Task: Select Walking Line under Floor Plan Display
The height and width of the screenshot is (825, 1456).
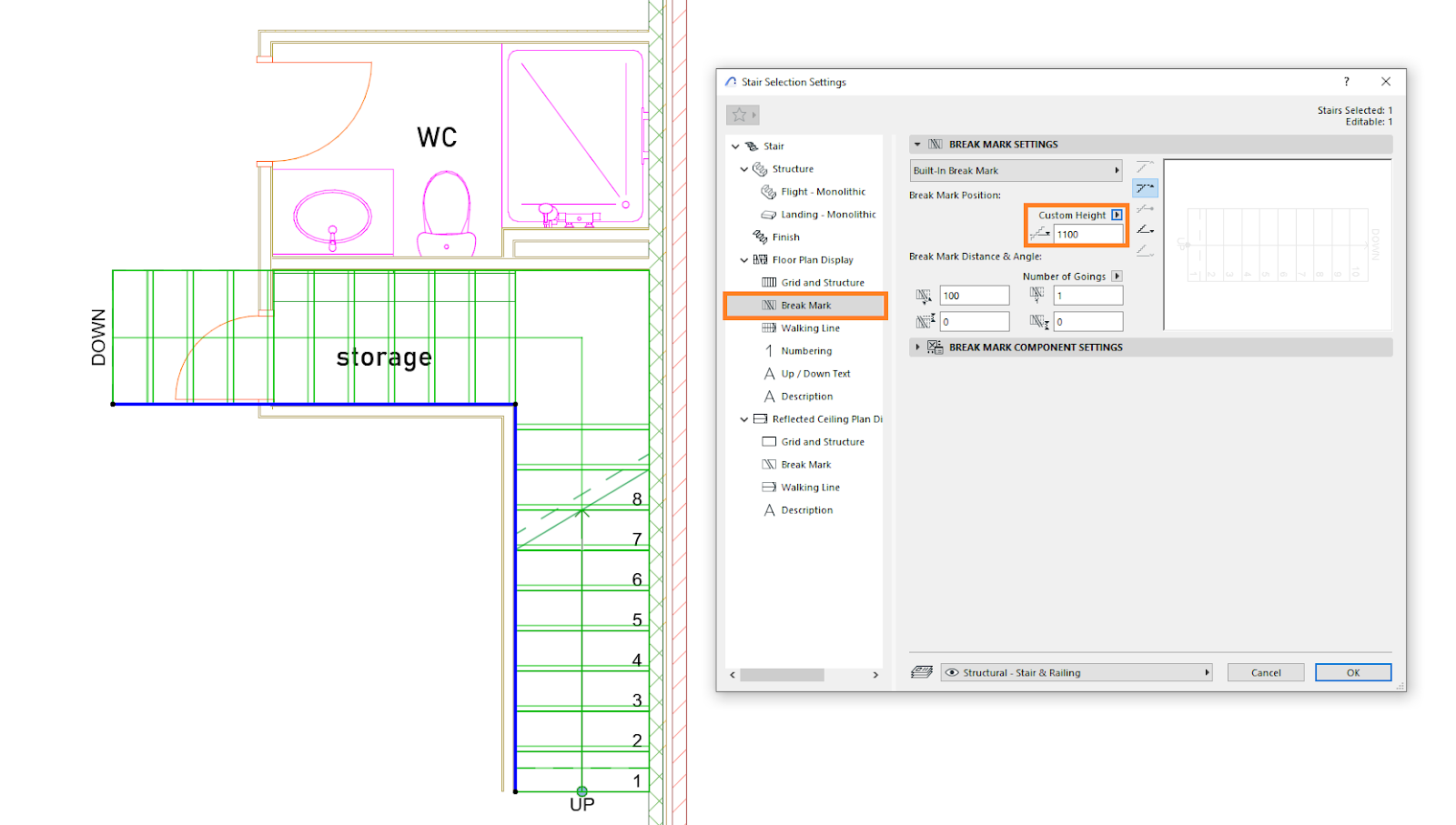Action: click(810, 328)
